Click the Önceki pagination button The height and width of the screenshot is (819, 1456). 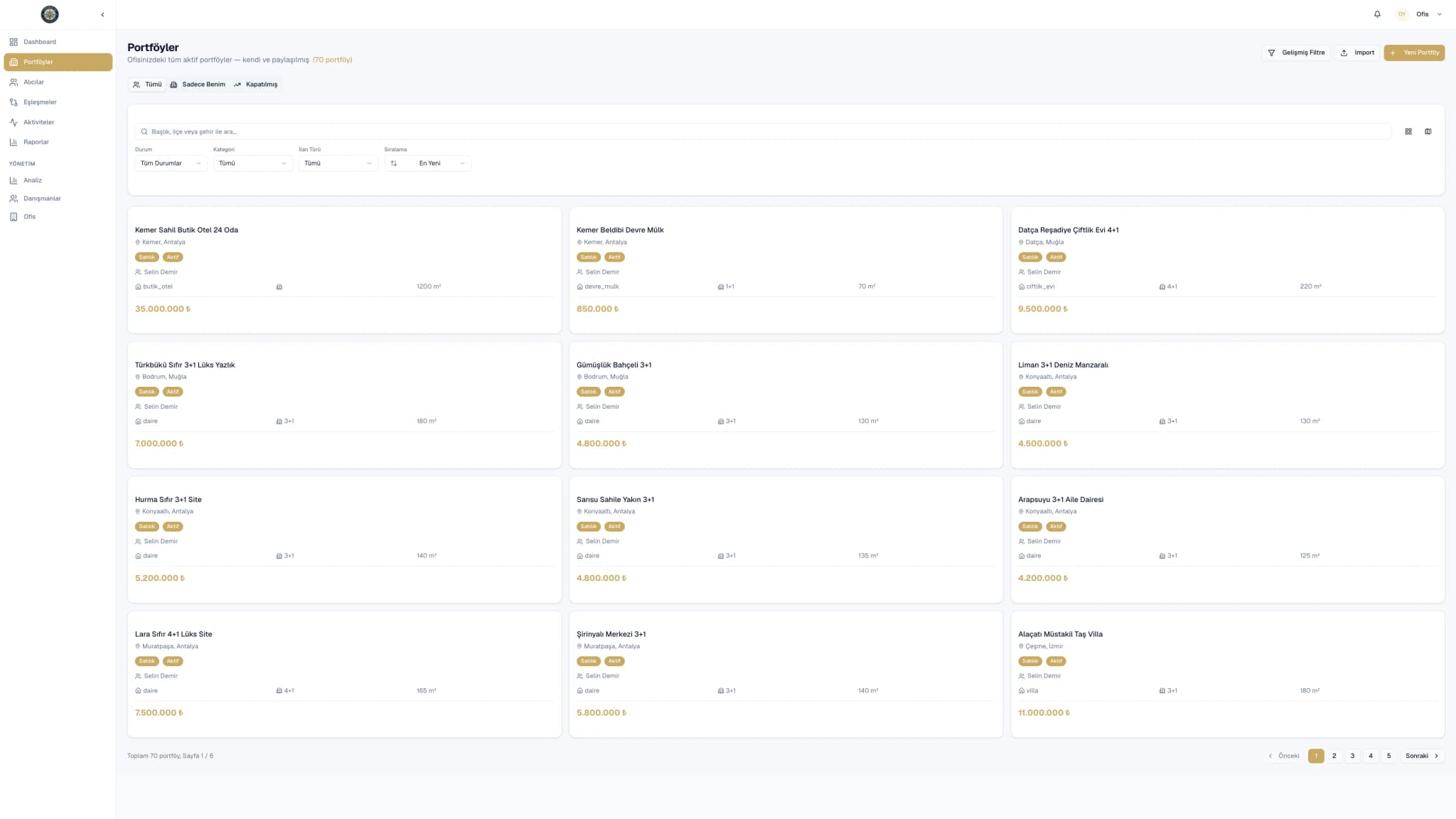(x=1284, y=756)
